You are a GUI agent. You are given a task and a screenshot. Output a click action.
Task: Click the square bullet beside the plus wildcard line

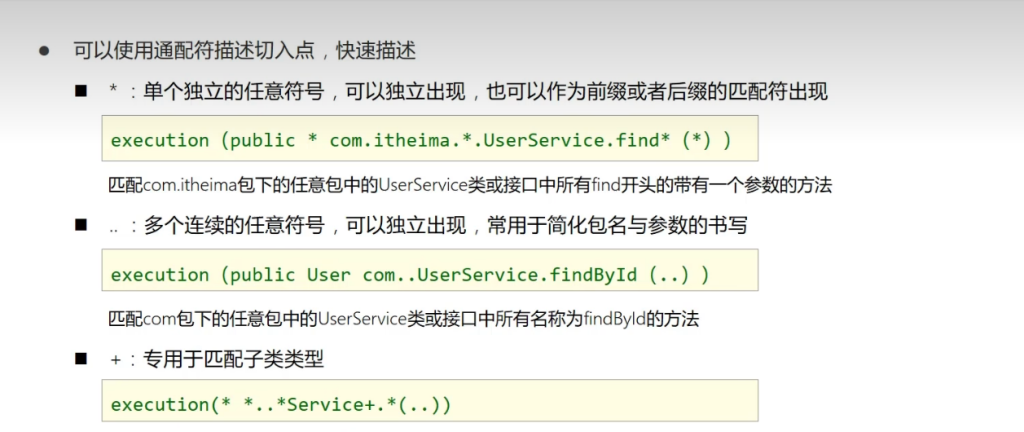[x=81, y=358]
